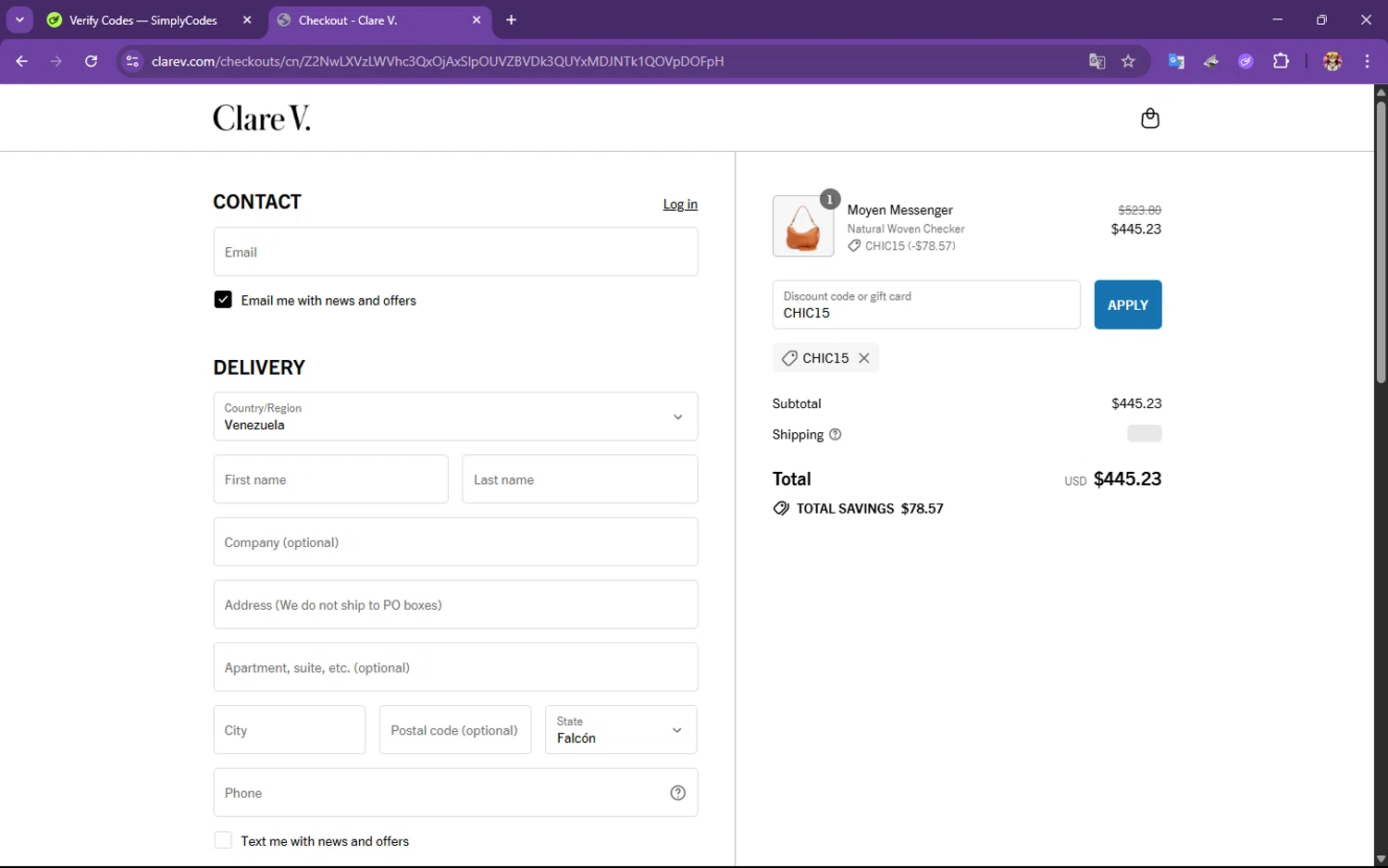This screenshot has height=868, width=1388.
Task: Click the page vertical scrollbar thumb
Action: tap(1381, 241)
